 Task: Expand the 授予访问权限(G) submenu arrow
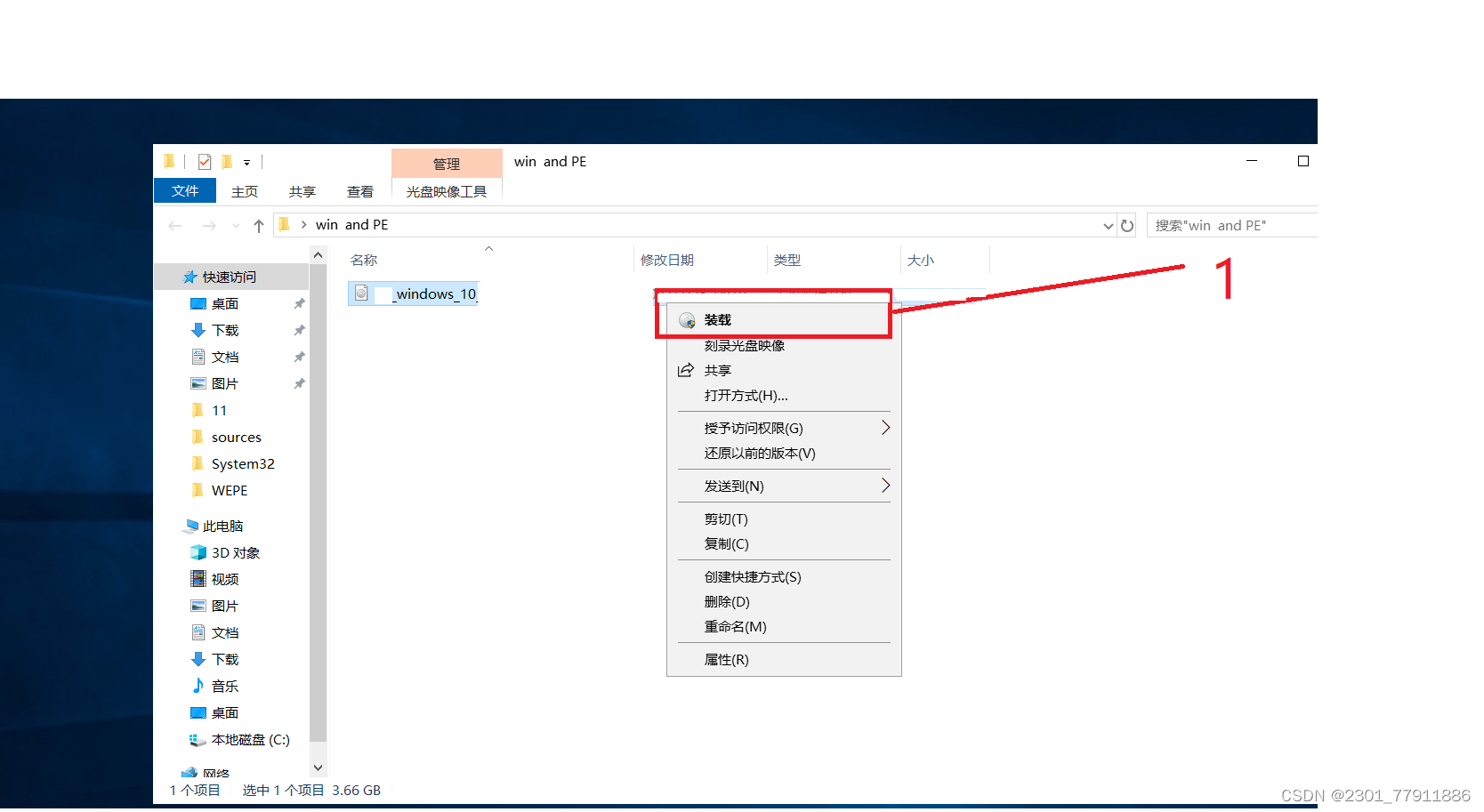click(x=885, y=428)
